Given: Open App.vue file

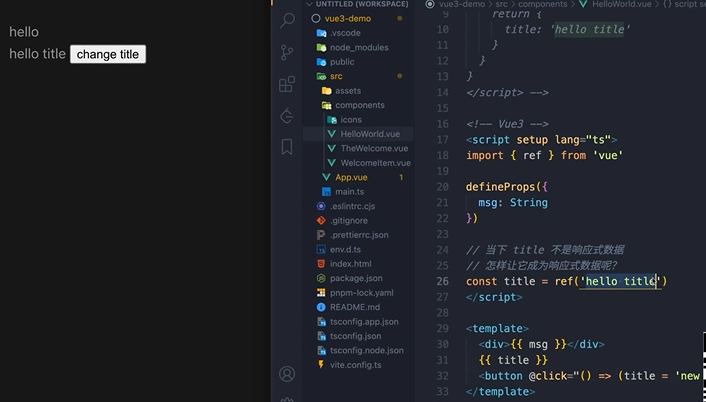Looking at the screenshot, I should click(x=351, y=177).
